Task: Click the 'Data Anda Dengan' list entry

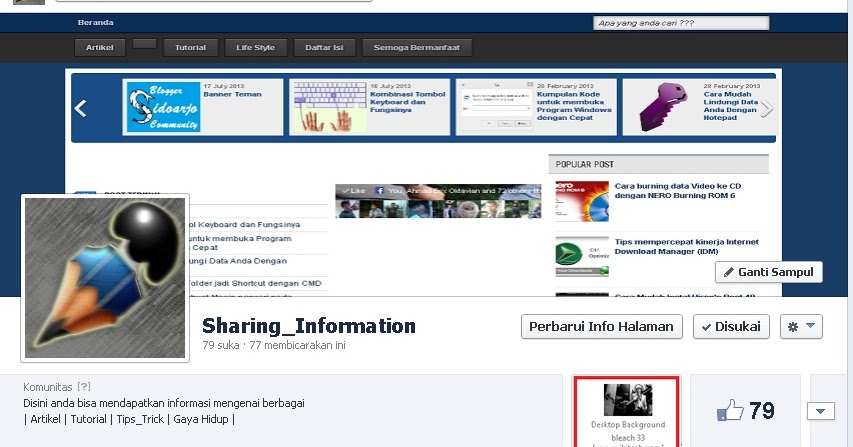Action: pos(237,261)
